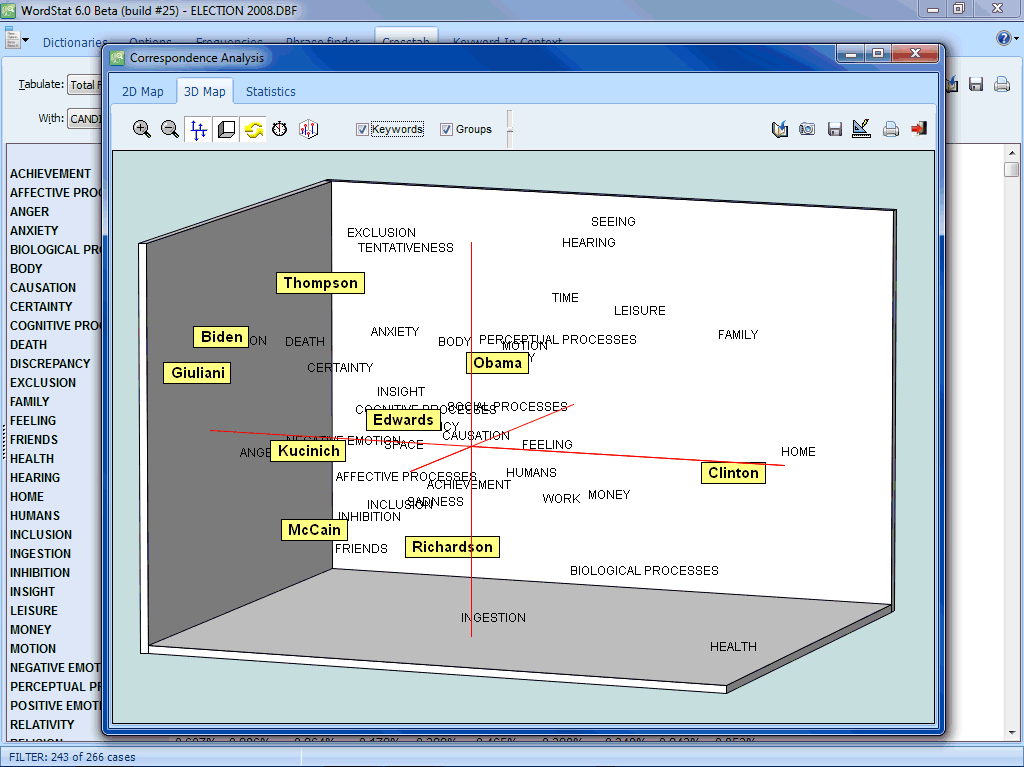This screenshot has height=767, width=1024.
Task: Select RELATIVITY in the main window list
Action: pos(42,725)
